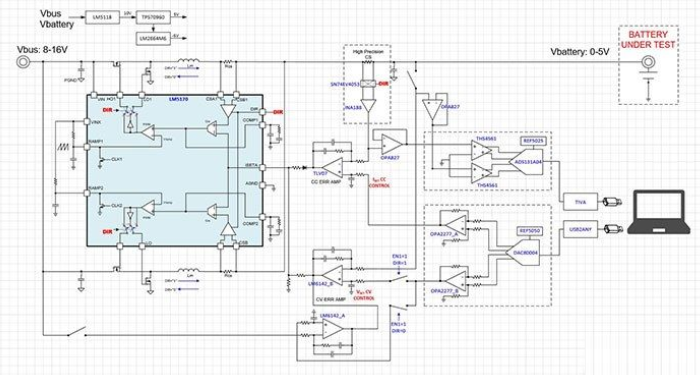
Task: Select the USB2ANY block
Action: coord(580,229)
